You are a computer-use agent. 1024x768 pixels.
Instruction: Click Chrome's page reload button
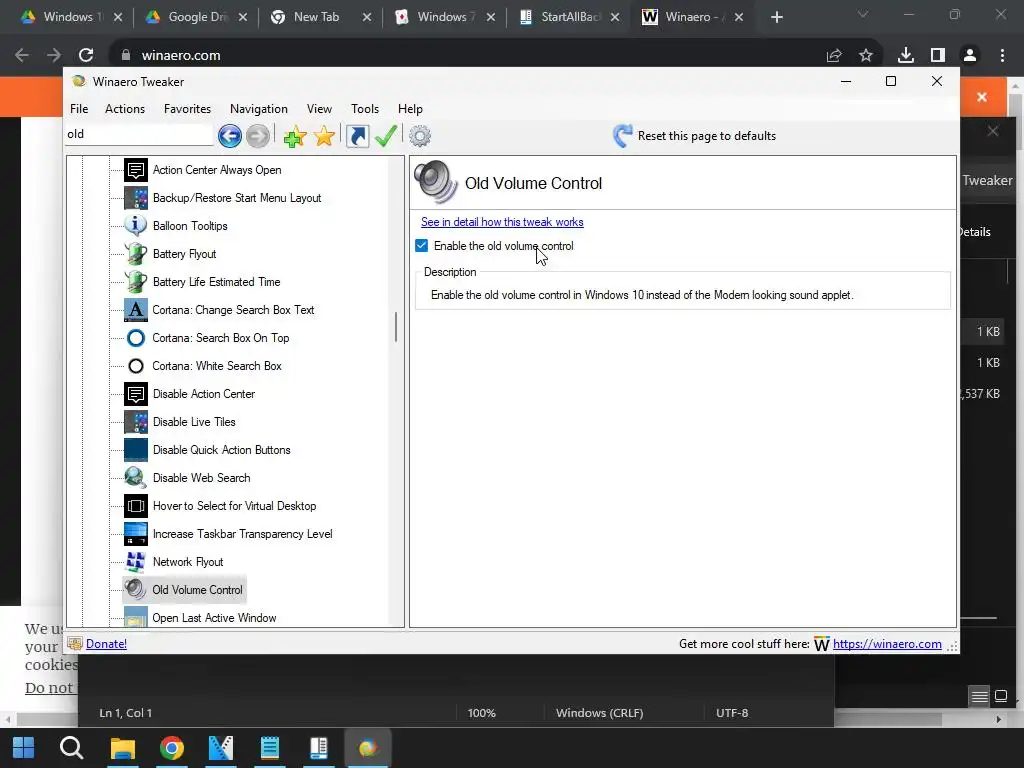pyautogui.click(x=86, y=56)
